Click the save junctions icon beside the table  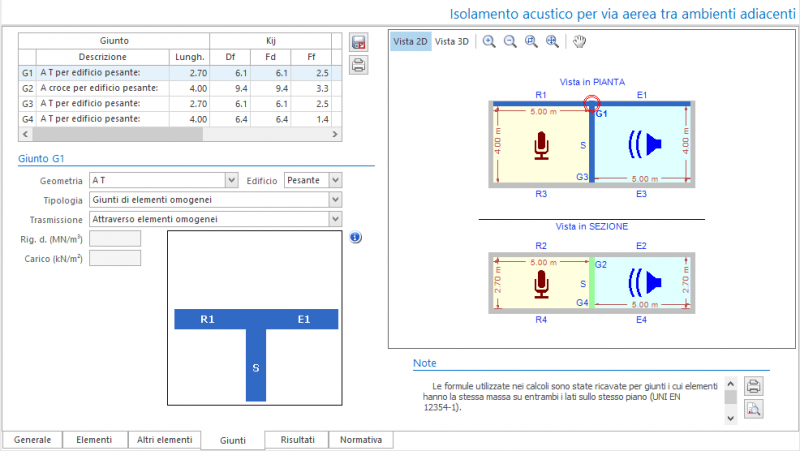coord(359,43)
